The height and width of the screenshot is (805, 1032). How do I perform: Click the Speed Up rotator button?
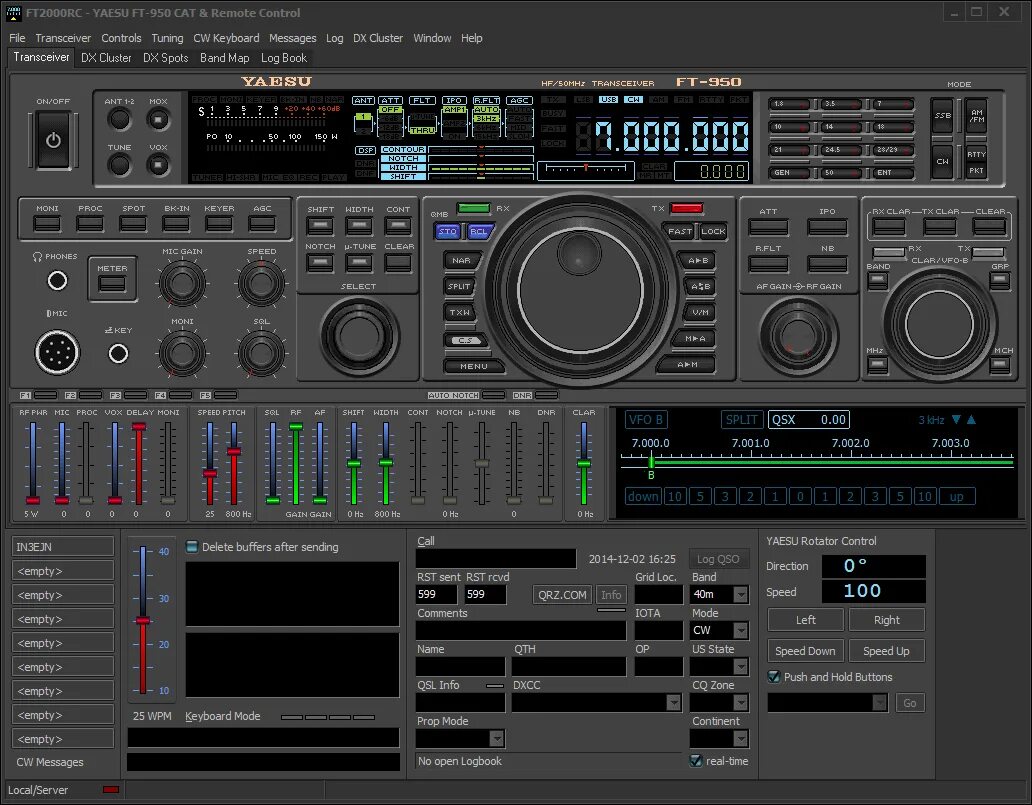pyautogui.click(x=886, y=651)
